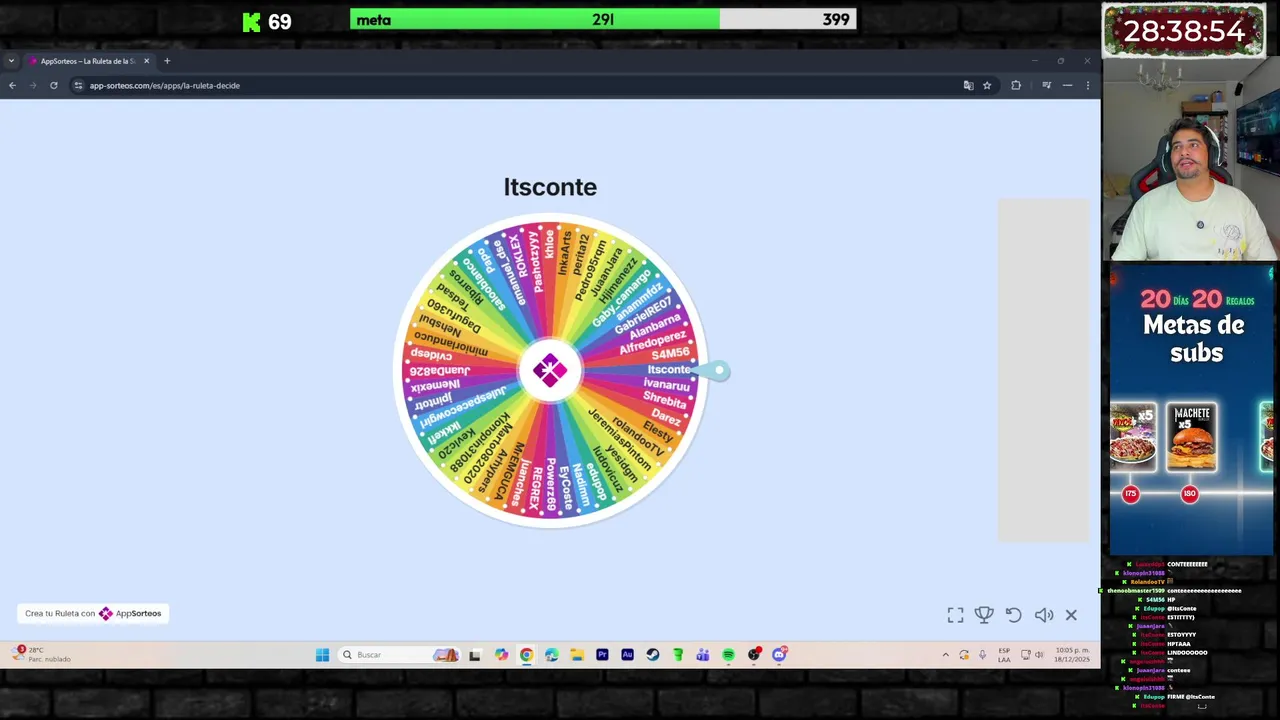Screen dimensions: 1280x720
Task: Click the X icon next to speaker
Action: pyautogui.click(x=1071, y=615)
